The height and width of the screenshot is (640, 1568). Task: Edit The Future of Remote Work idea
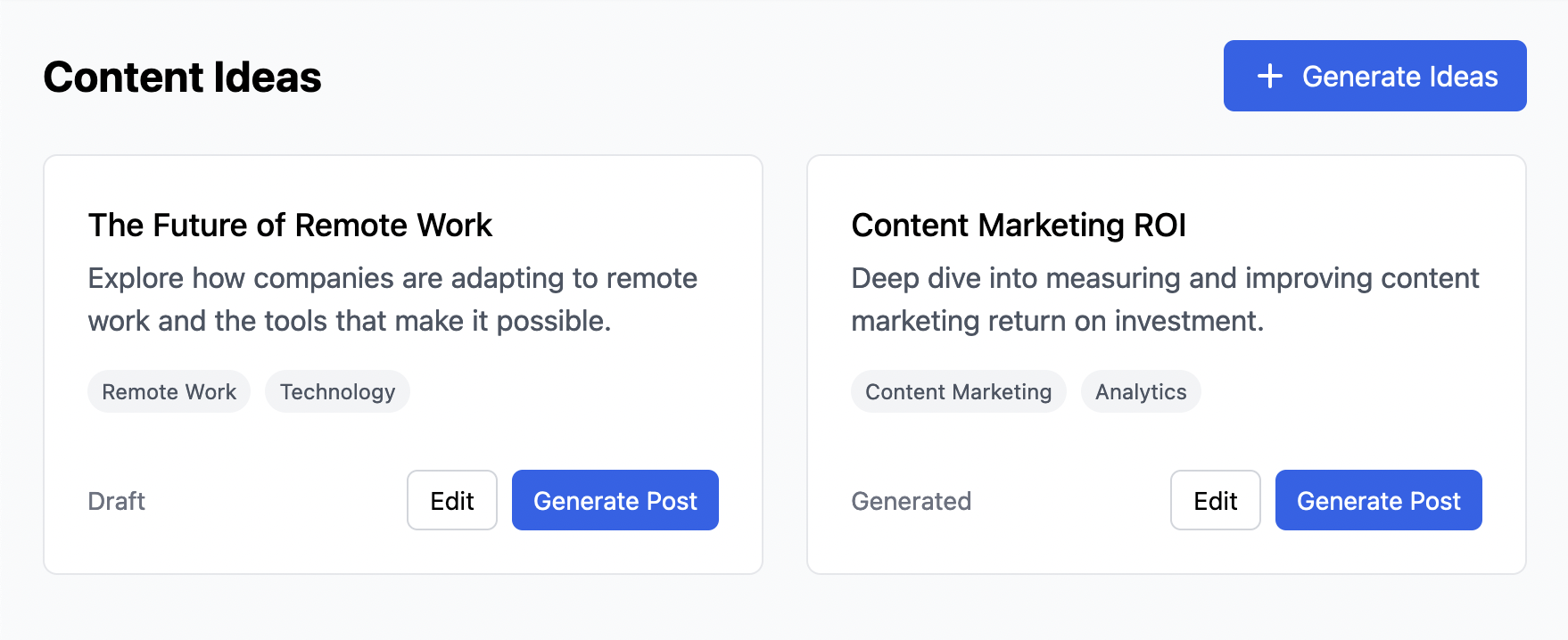(x=451, y=501)
